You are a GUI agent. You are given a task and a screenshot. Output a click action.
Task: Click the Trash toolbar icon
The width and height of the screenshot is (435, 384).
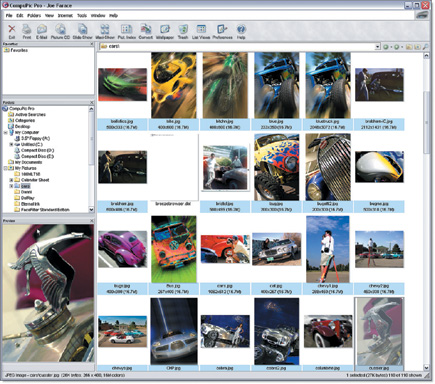coord(183,29)
